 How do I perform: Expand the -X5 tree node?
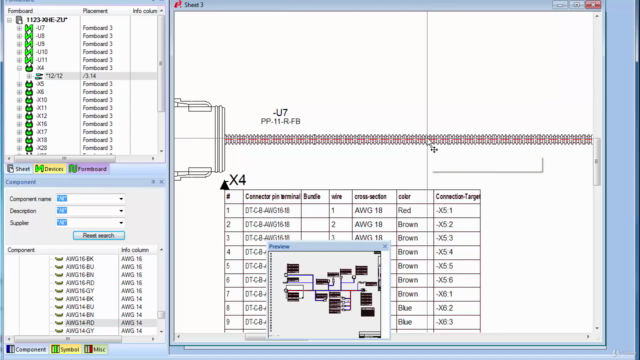(x=19, y=84)
